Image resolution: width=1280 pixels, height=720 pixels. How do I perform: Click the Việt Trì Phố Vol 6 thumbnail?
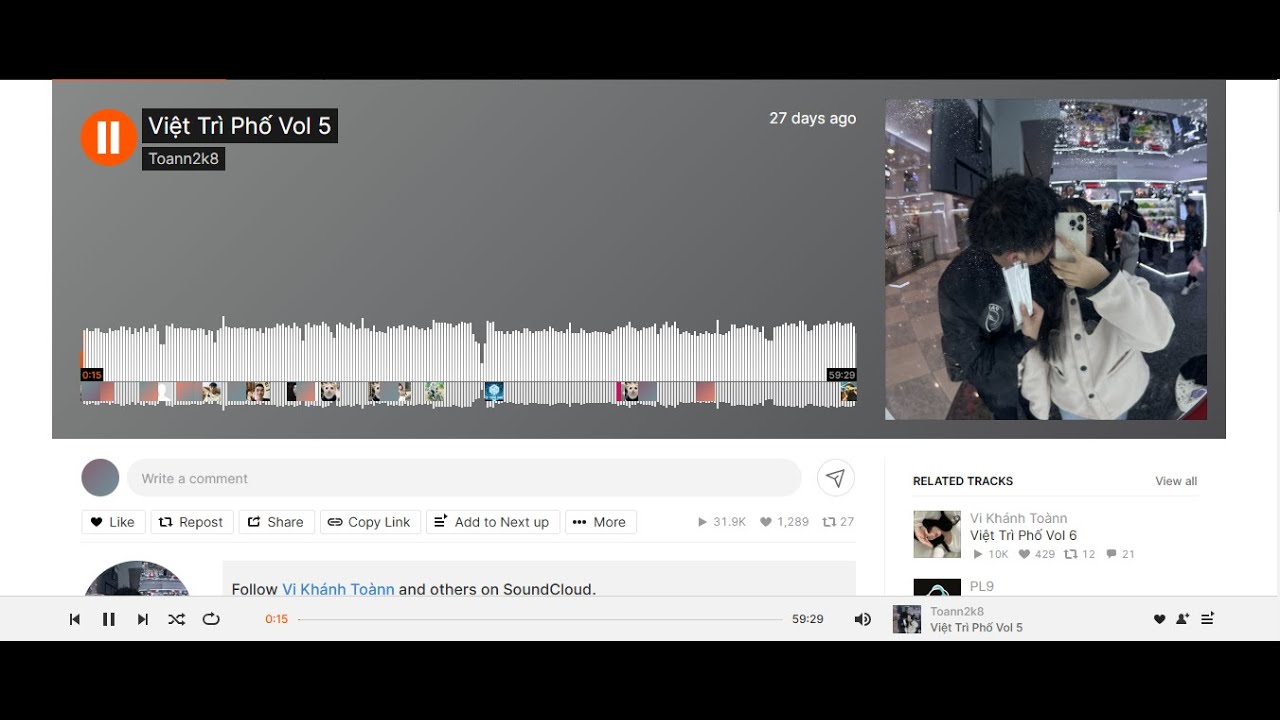pyautogui.click(x=937, y=534)
